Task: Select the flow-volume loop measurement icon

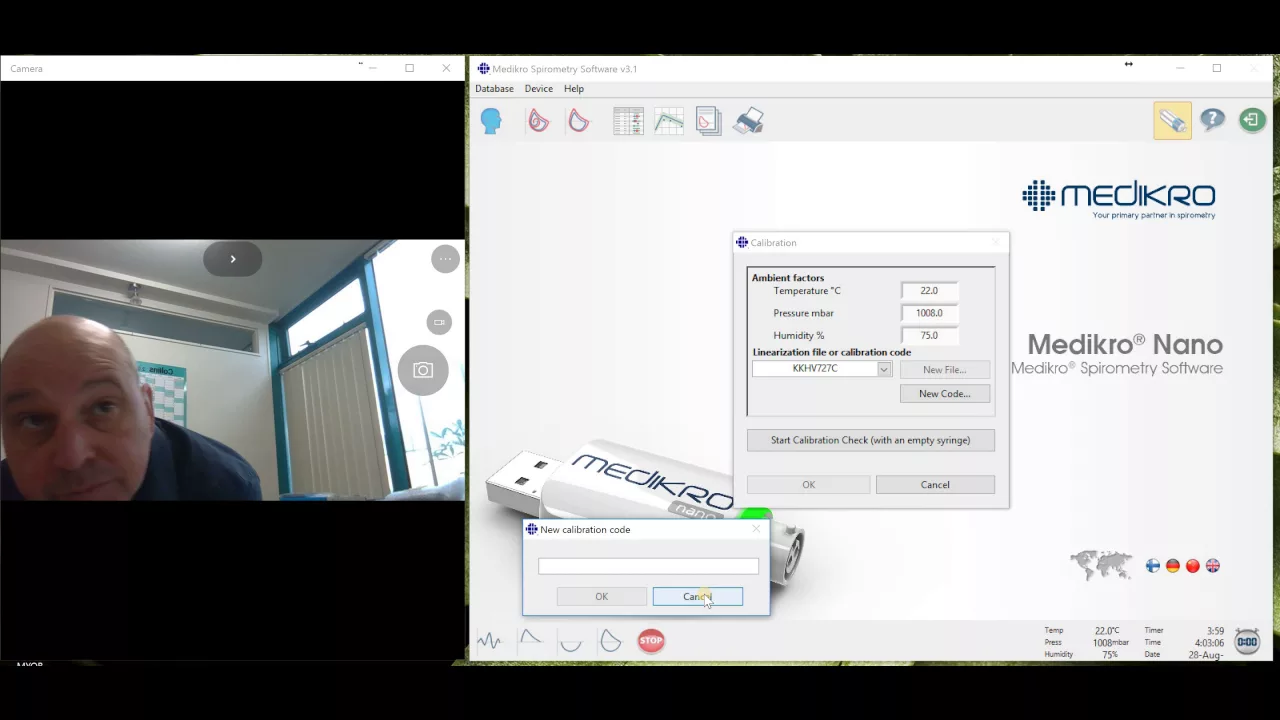Action: [x=611, y=641]
